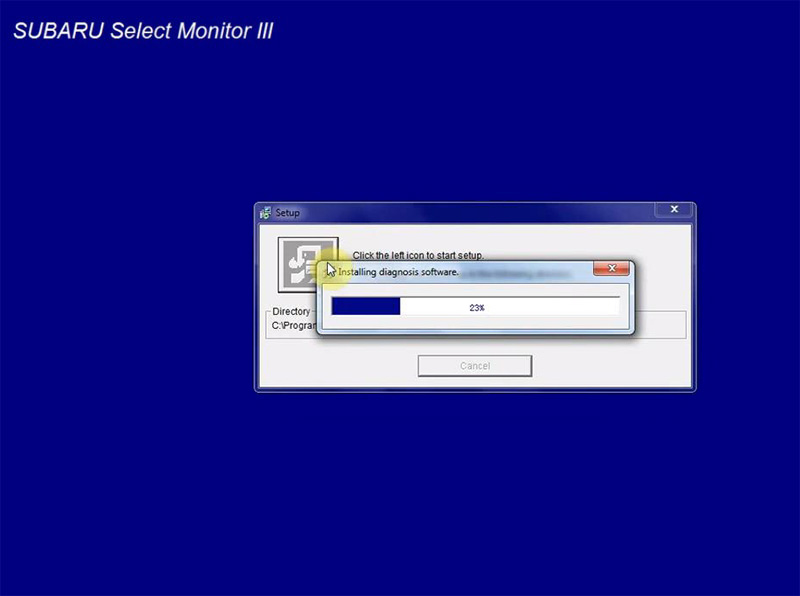Click the "Click the left icon to start setup." text
This screenshot has width=800, height=596.
[x=418, y=255]
